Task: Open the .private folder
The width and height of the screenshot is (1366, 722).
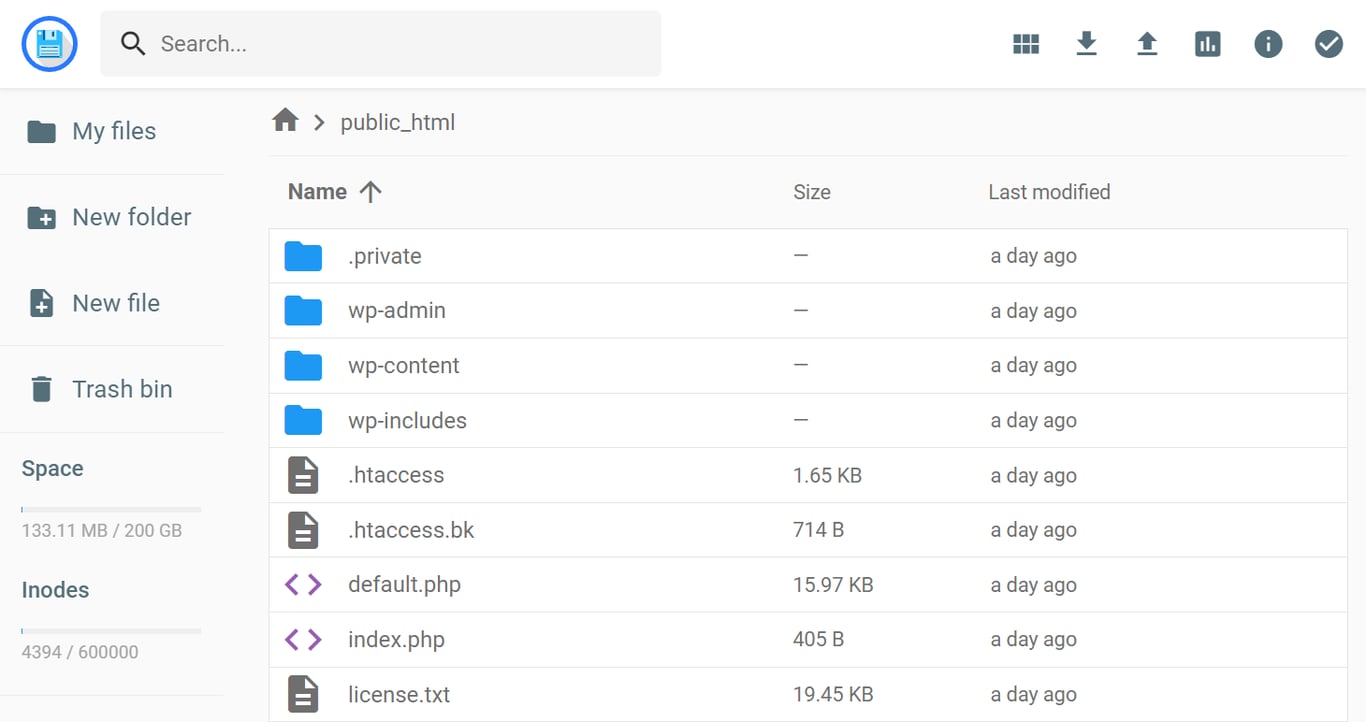Action: (384, 256)
